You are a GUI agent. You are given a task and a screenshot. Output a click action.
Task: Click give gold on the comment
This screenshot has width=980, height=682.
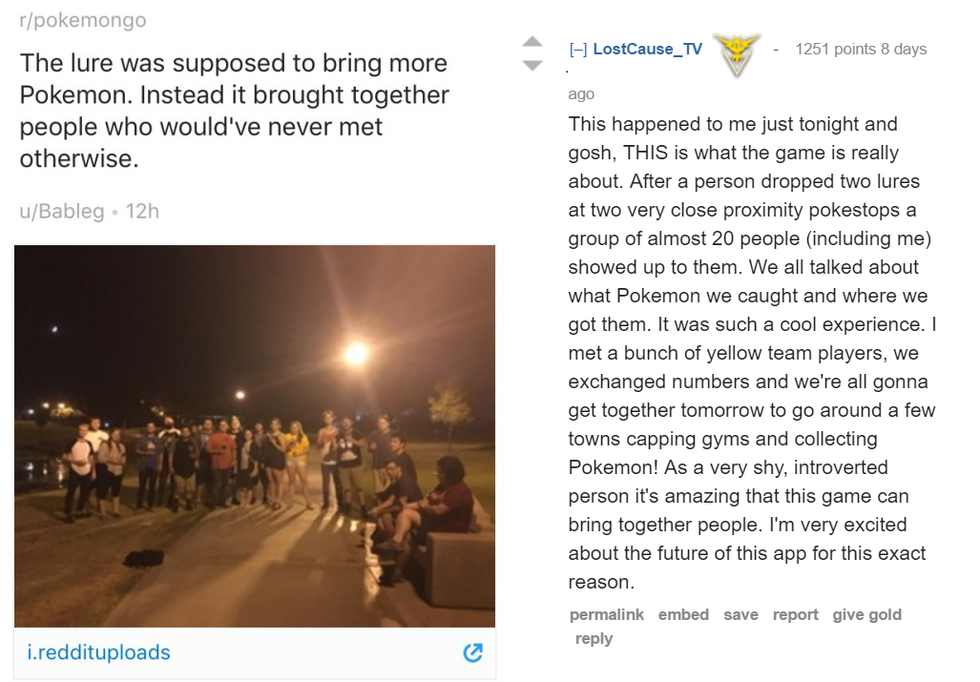click(866, 615)
